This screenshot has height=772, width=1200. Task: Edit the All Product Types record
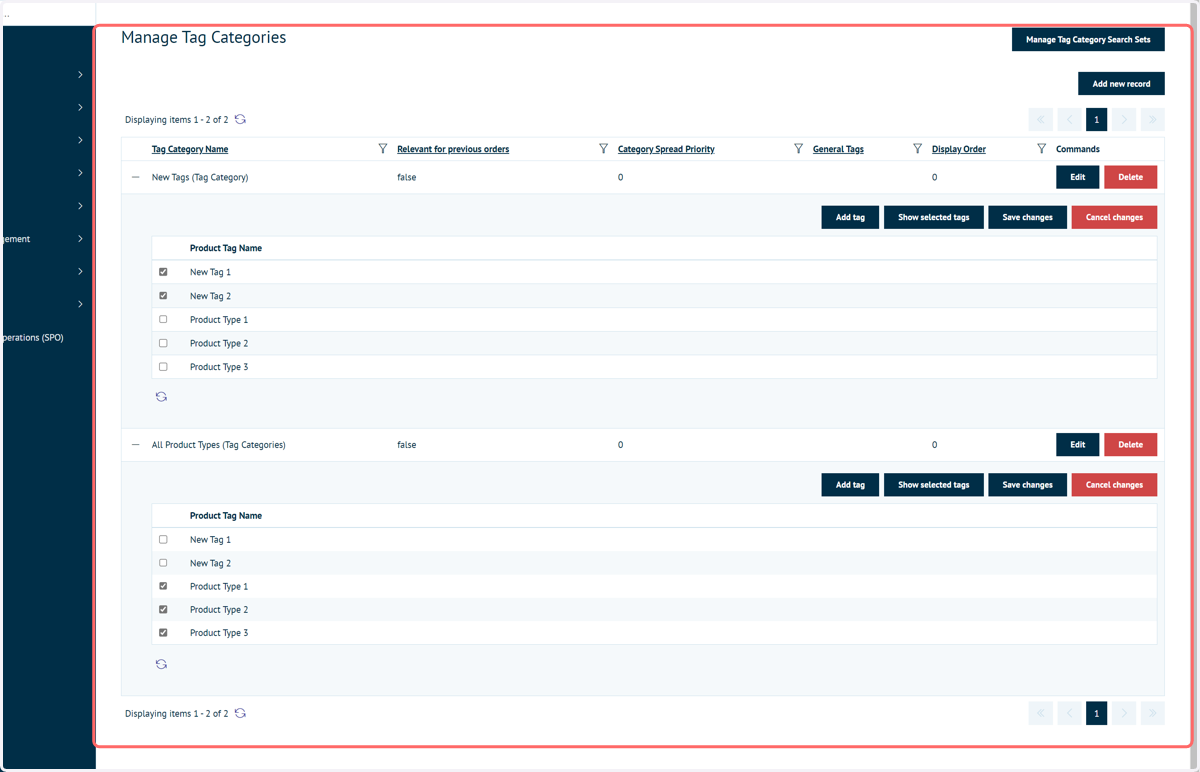click(1077, 445)
